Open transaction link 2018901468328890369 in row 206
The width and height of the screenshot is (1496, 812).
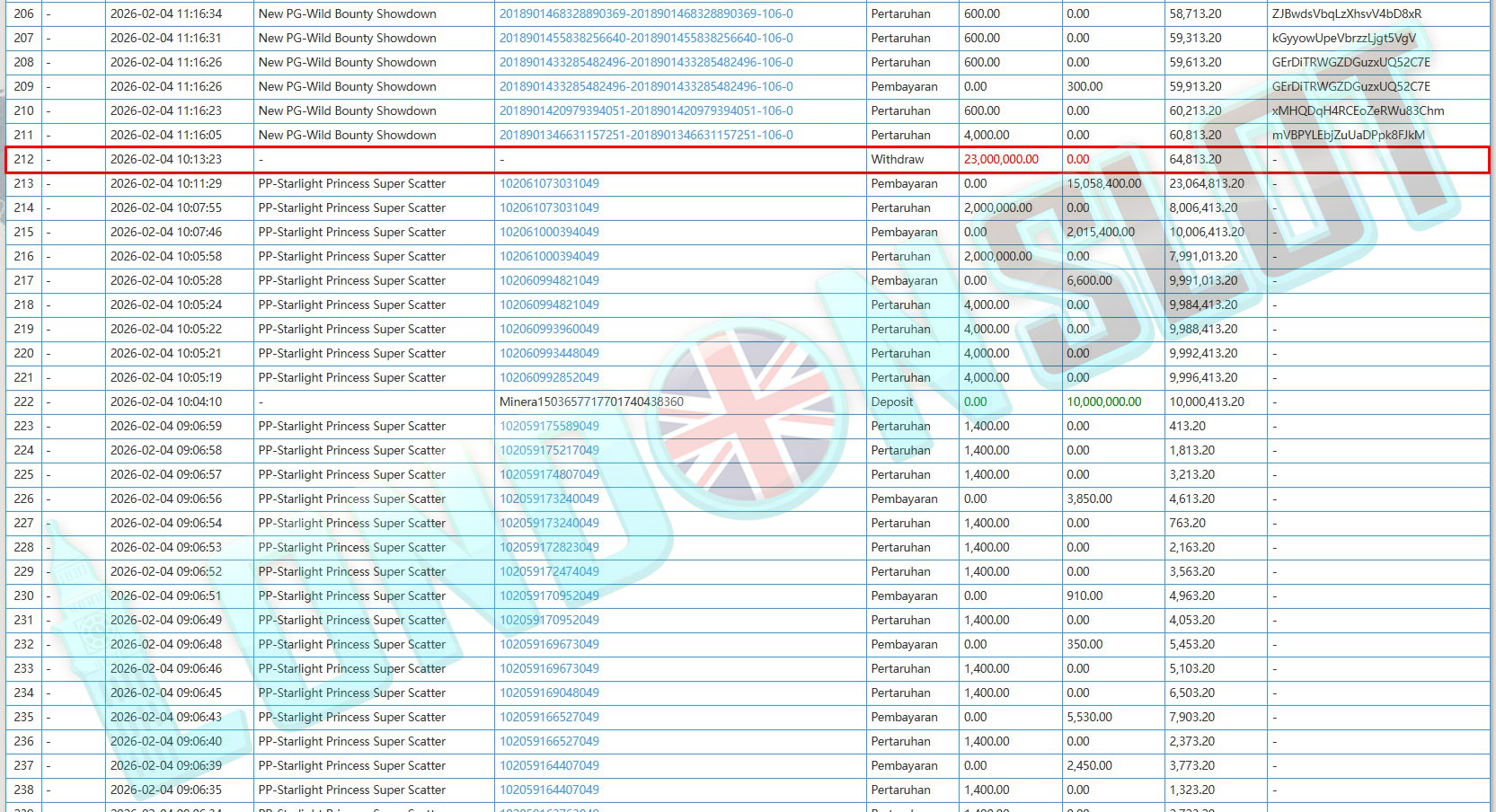[646, 14]
